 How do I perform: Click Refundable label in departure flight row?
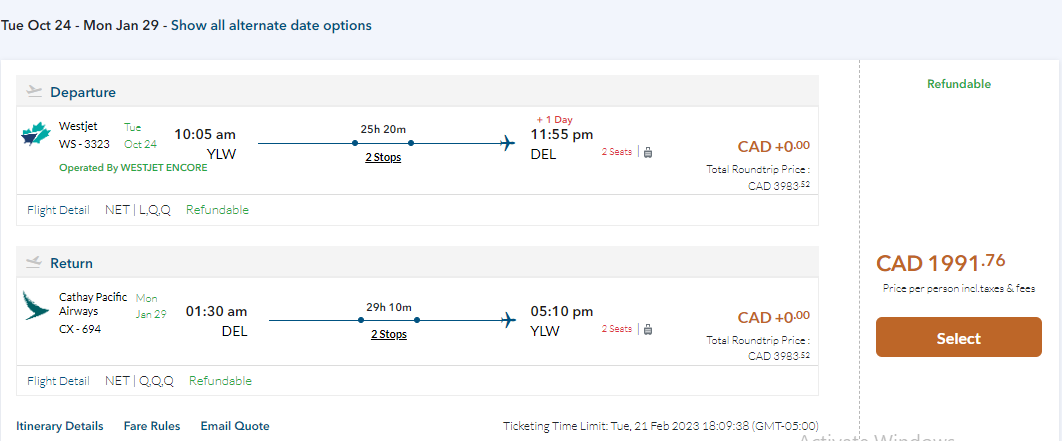point(217,210)
